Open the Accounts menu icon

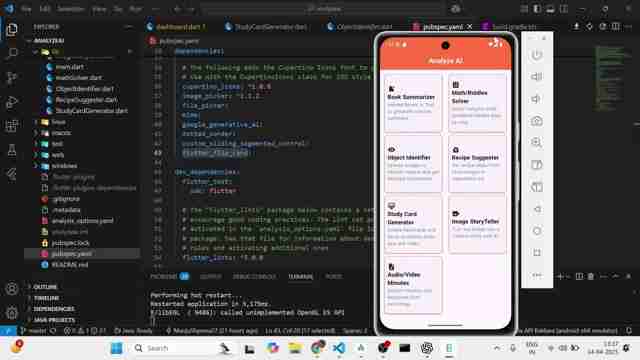tap(12, 289)
